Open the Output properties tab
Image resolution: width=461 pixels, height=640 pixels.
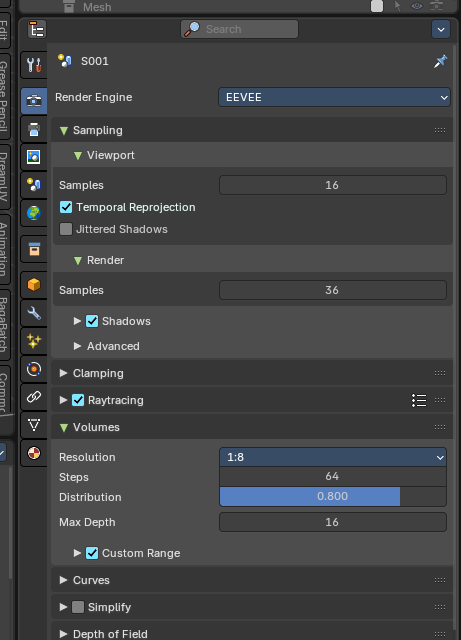[x=34, y=129]
